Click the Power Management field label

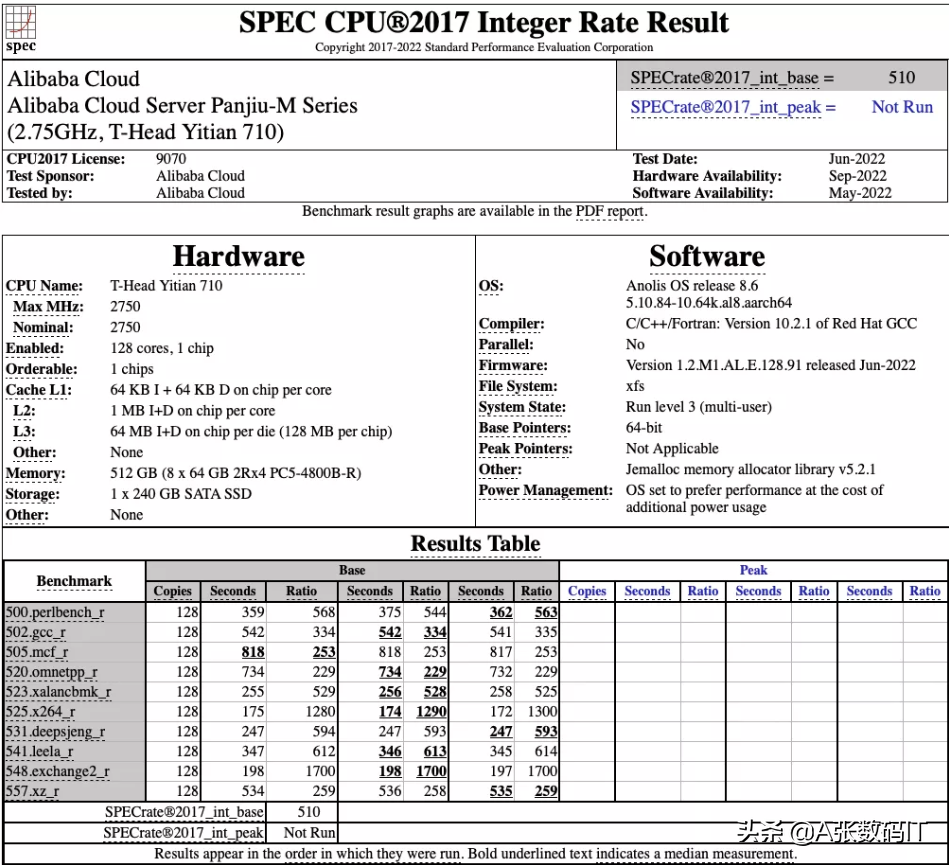(x=546, y=490)
